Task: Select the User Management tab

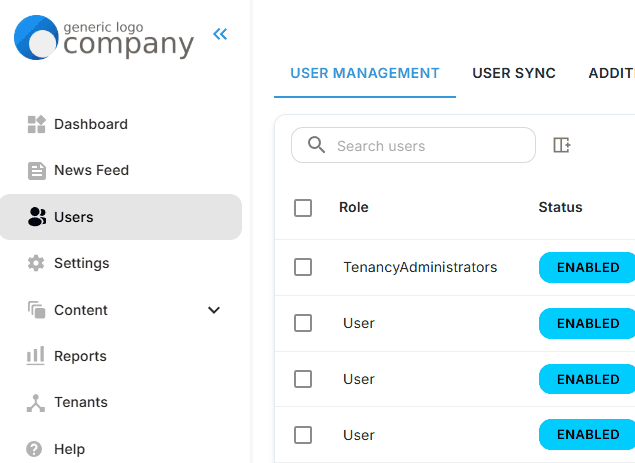Action: pyautogui.click(x=365, y=73)
